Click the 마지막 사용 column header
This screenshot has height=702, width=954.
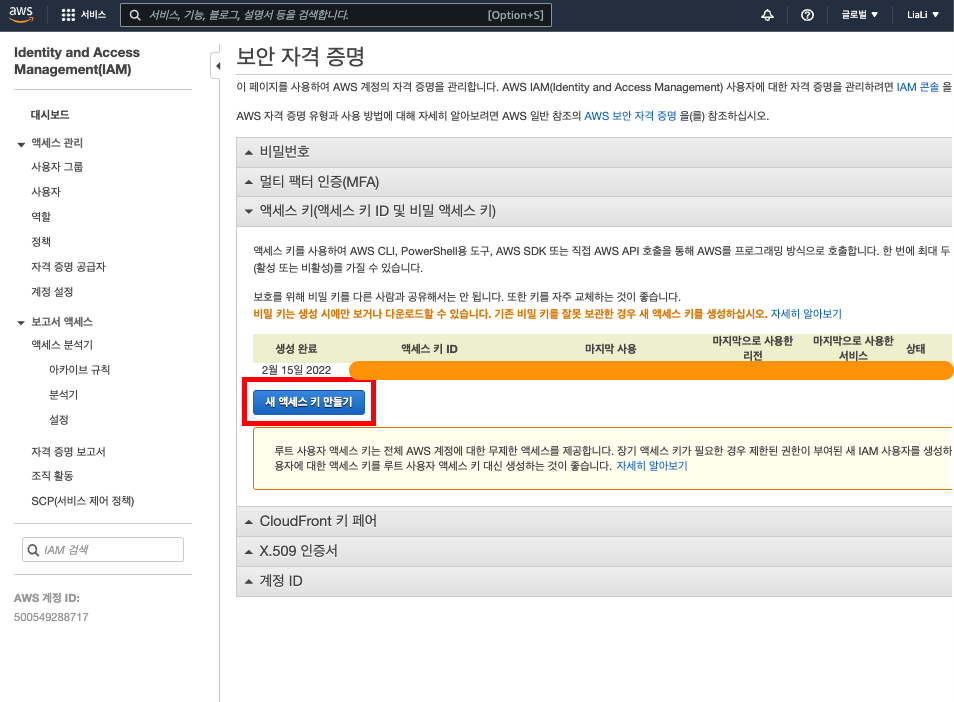(x=610, y=349)
